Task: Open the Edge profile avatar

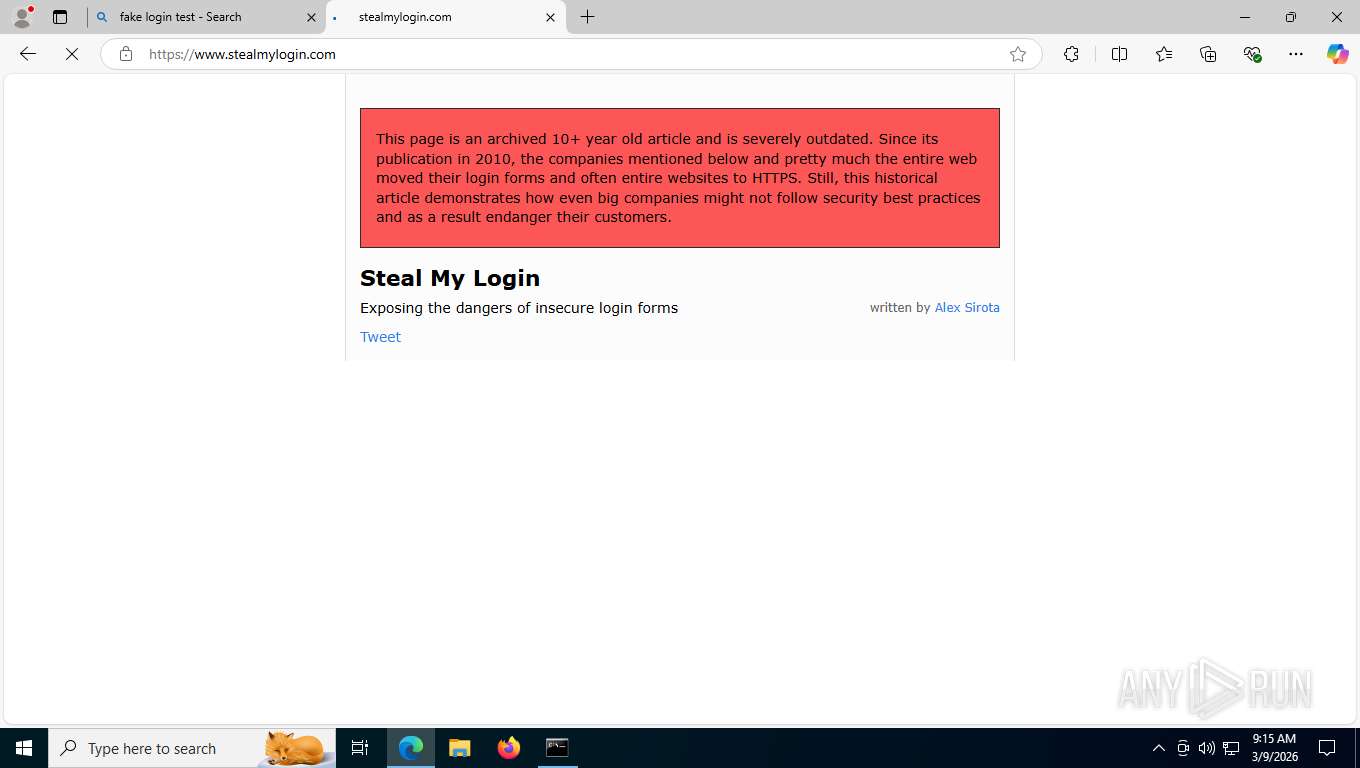Action: click(22, 17)
